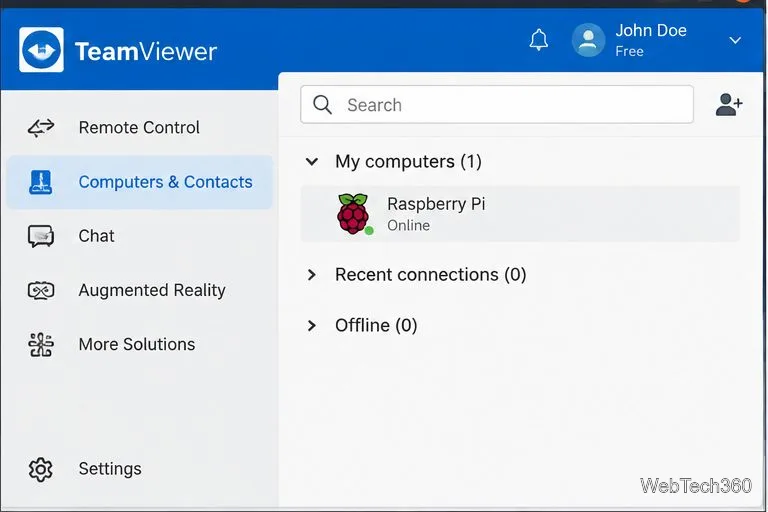Click the Settings gear icon

pos(41,469)
